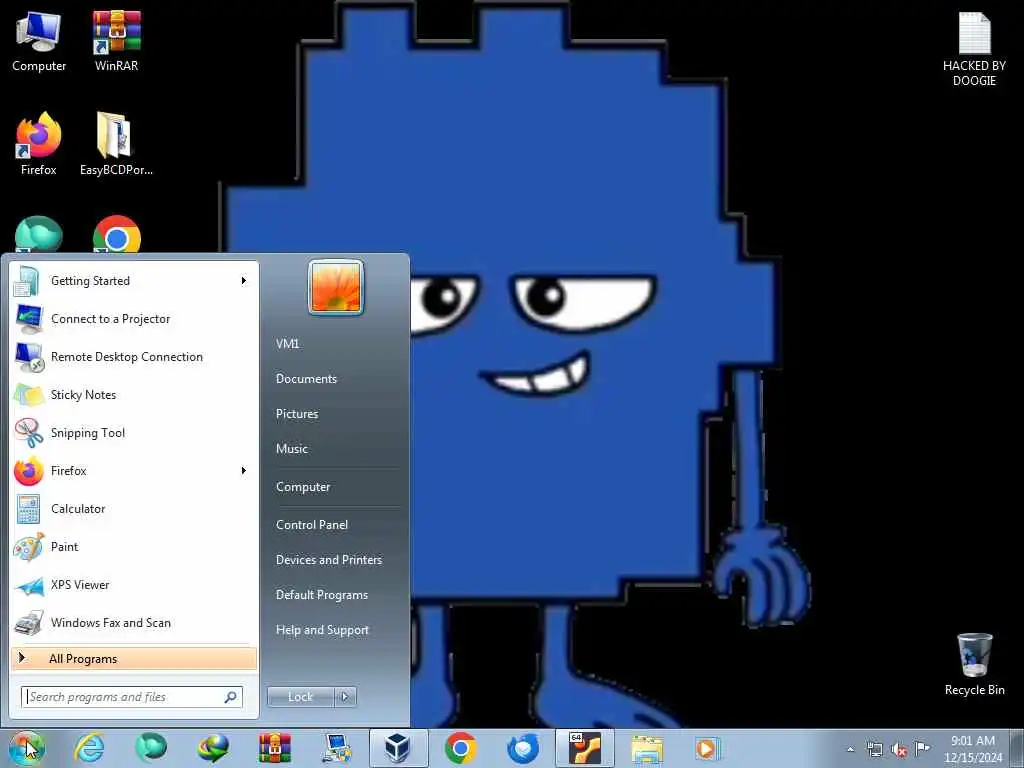The height and width of the screenshot is (768, 1024).
Task: Open Windows Media Player from the taskbar
Action: pyautogui.click(x=707, y=748)
